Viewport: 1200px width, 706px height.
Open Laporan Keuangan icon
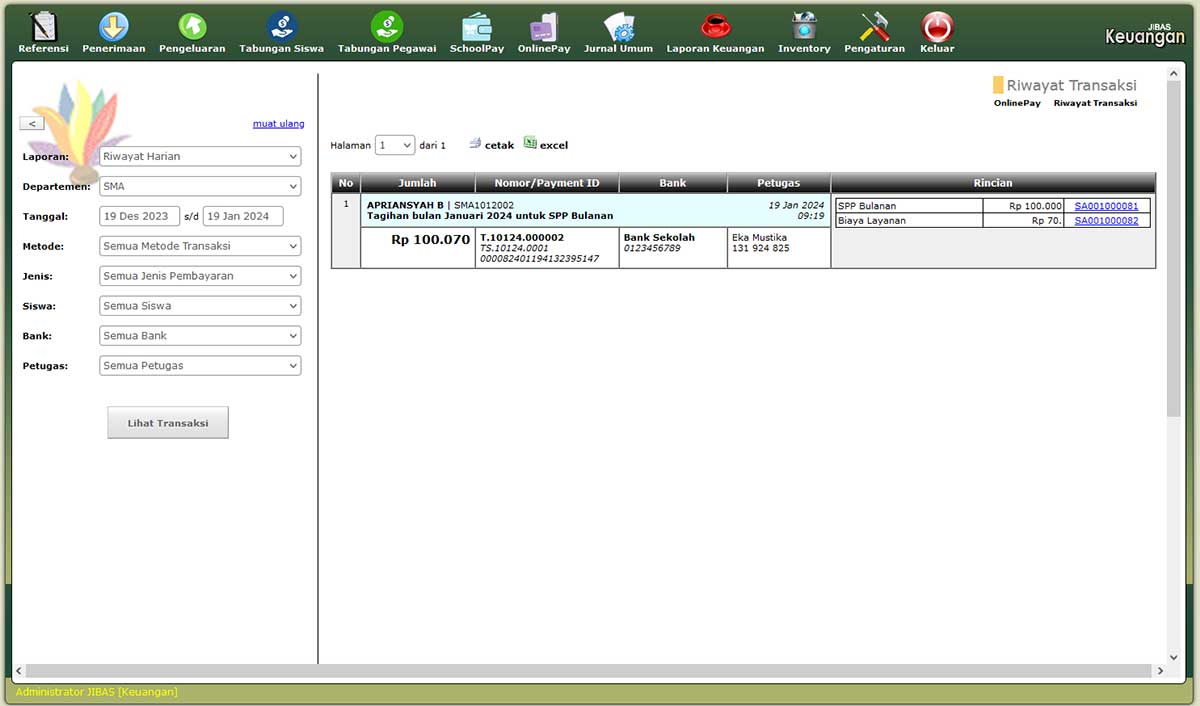pyautogui.click(x=715, y=27)
